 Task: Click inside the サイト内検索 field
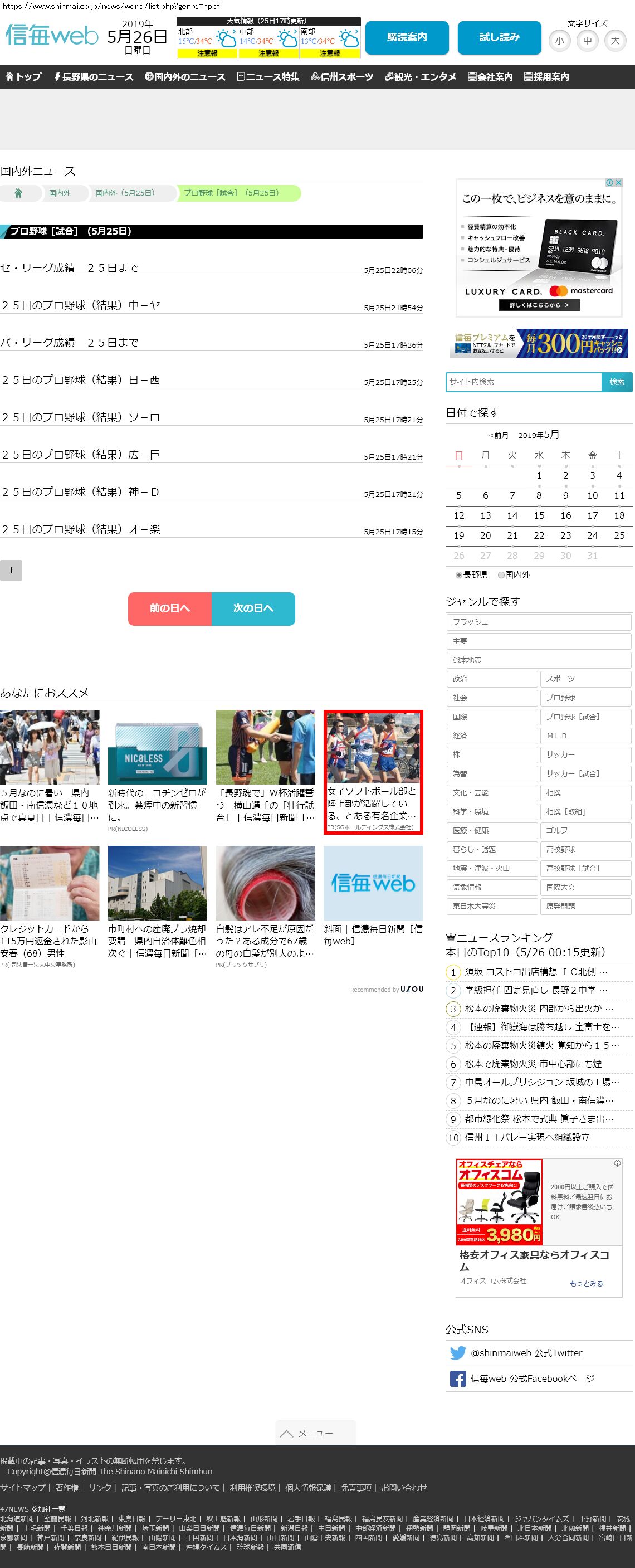(x=524, y=382)
